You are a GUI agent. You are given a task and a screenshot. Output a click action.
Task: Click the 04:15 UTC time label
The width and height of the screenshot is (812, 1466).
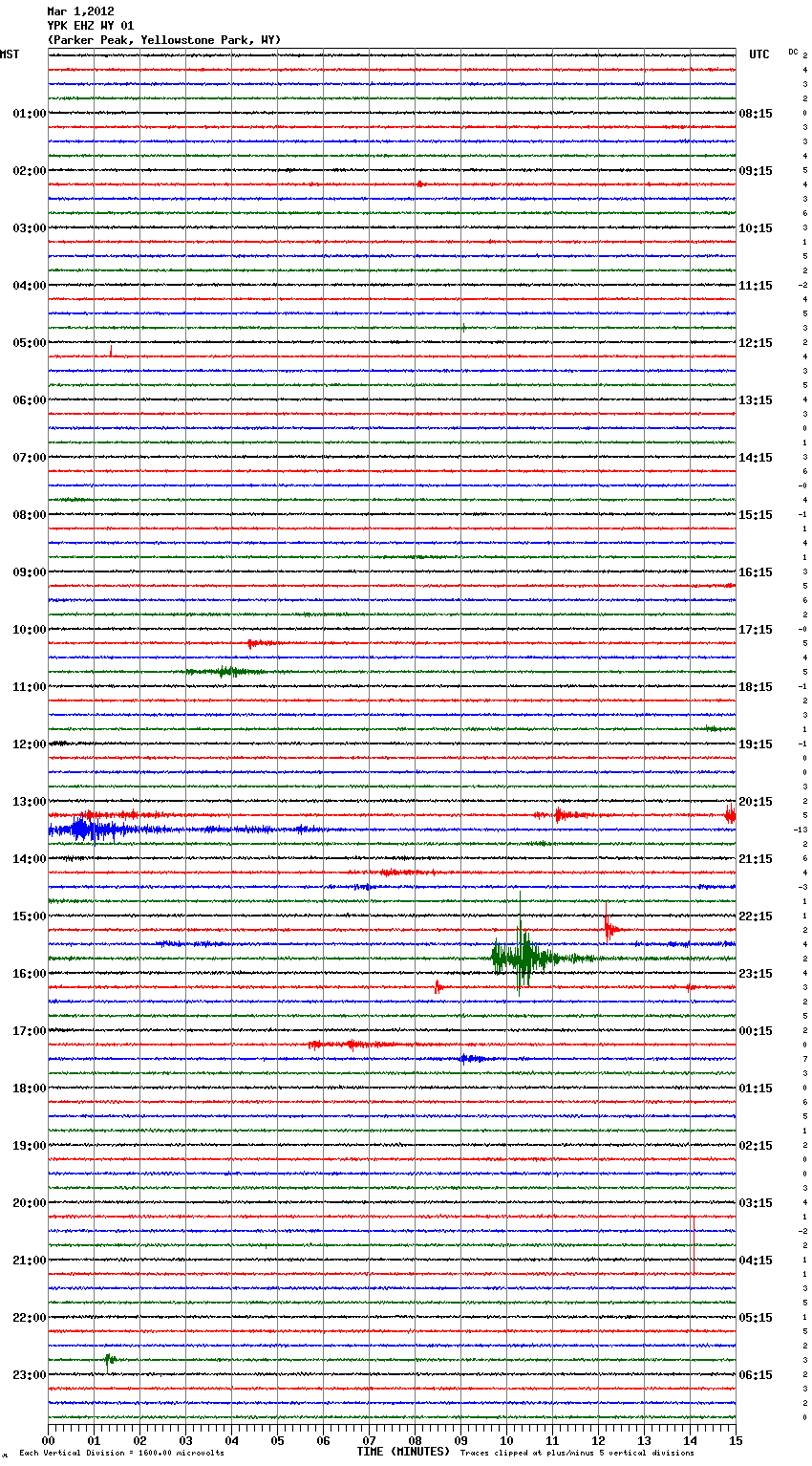756,1261
